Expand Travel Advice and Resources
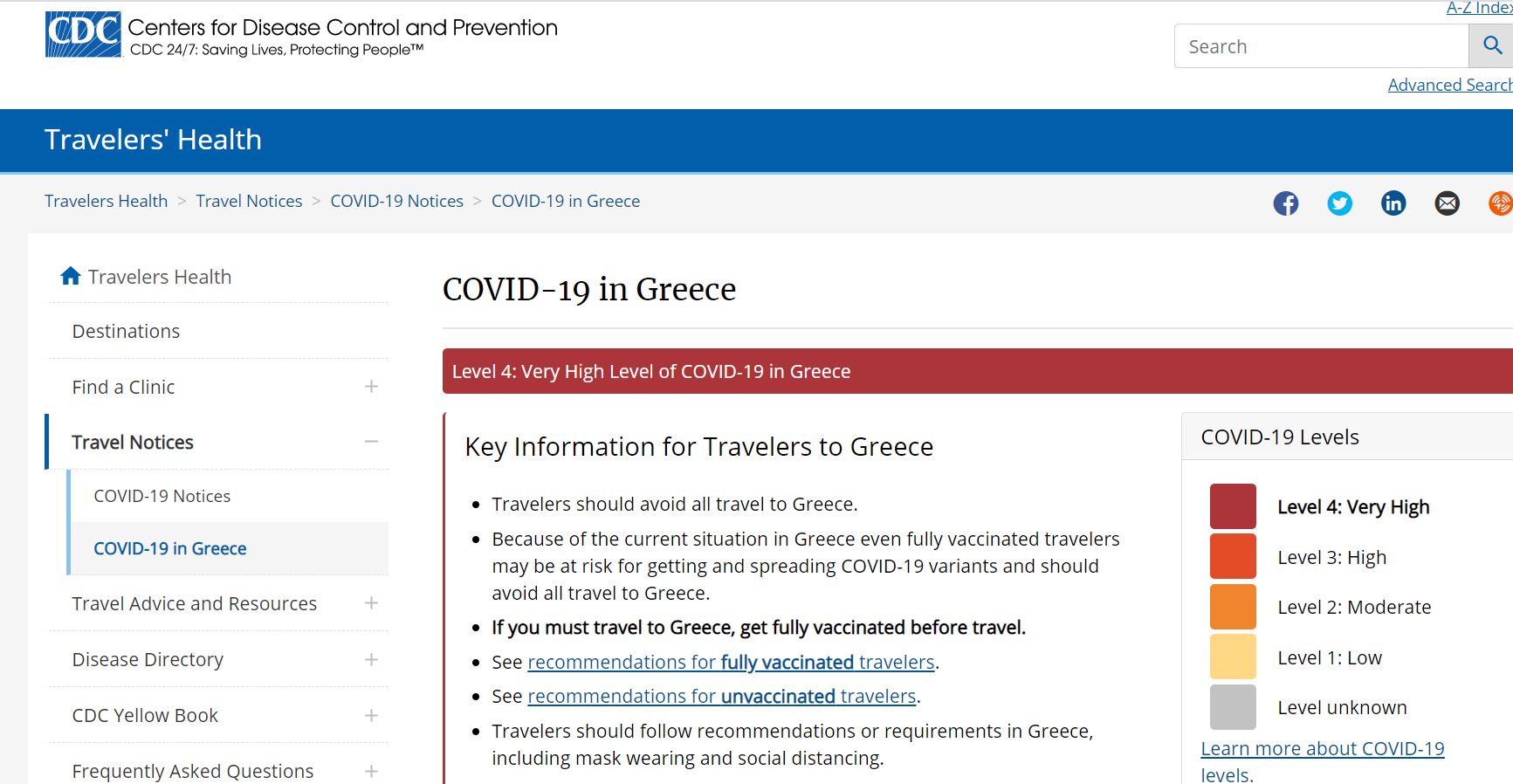The height and width of the screenshot is (784, 1513). (371, 603)
